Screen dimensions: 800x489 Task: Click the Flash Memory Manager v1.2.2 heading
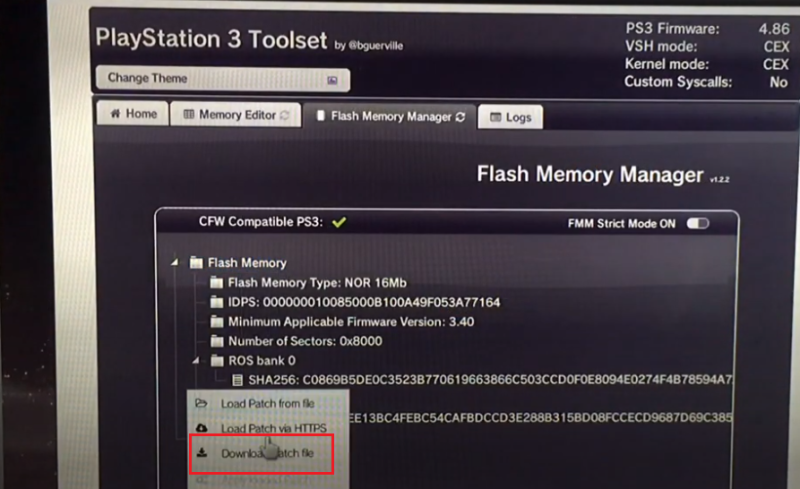[x=603, y=175]
